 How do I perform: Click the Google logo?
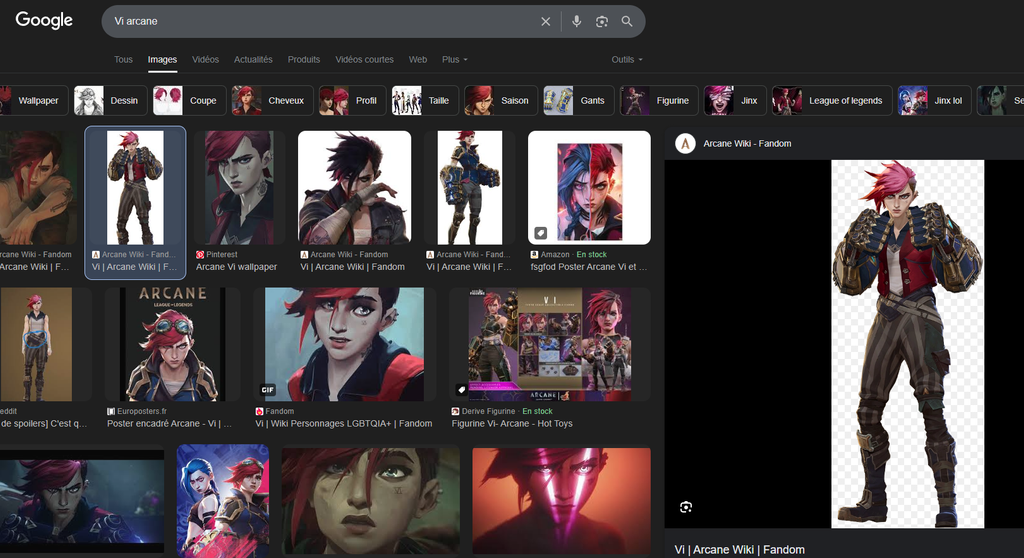(44, 20)
